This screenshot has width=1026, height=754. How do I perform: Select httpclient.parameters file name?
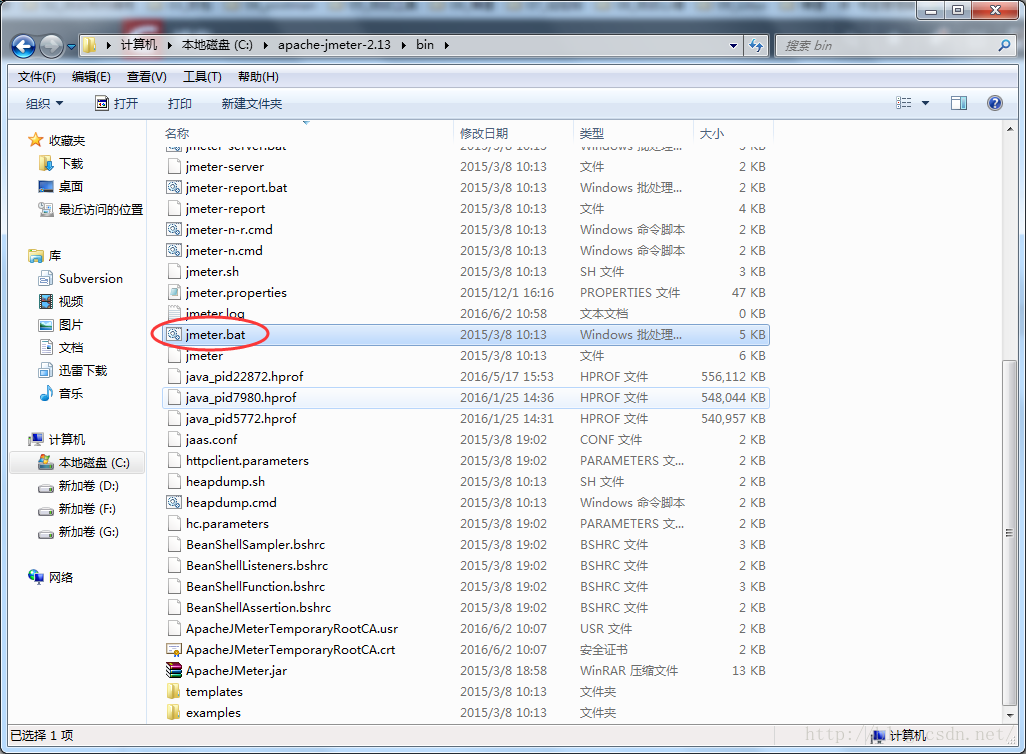247,460
